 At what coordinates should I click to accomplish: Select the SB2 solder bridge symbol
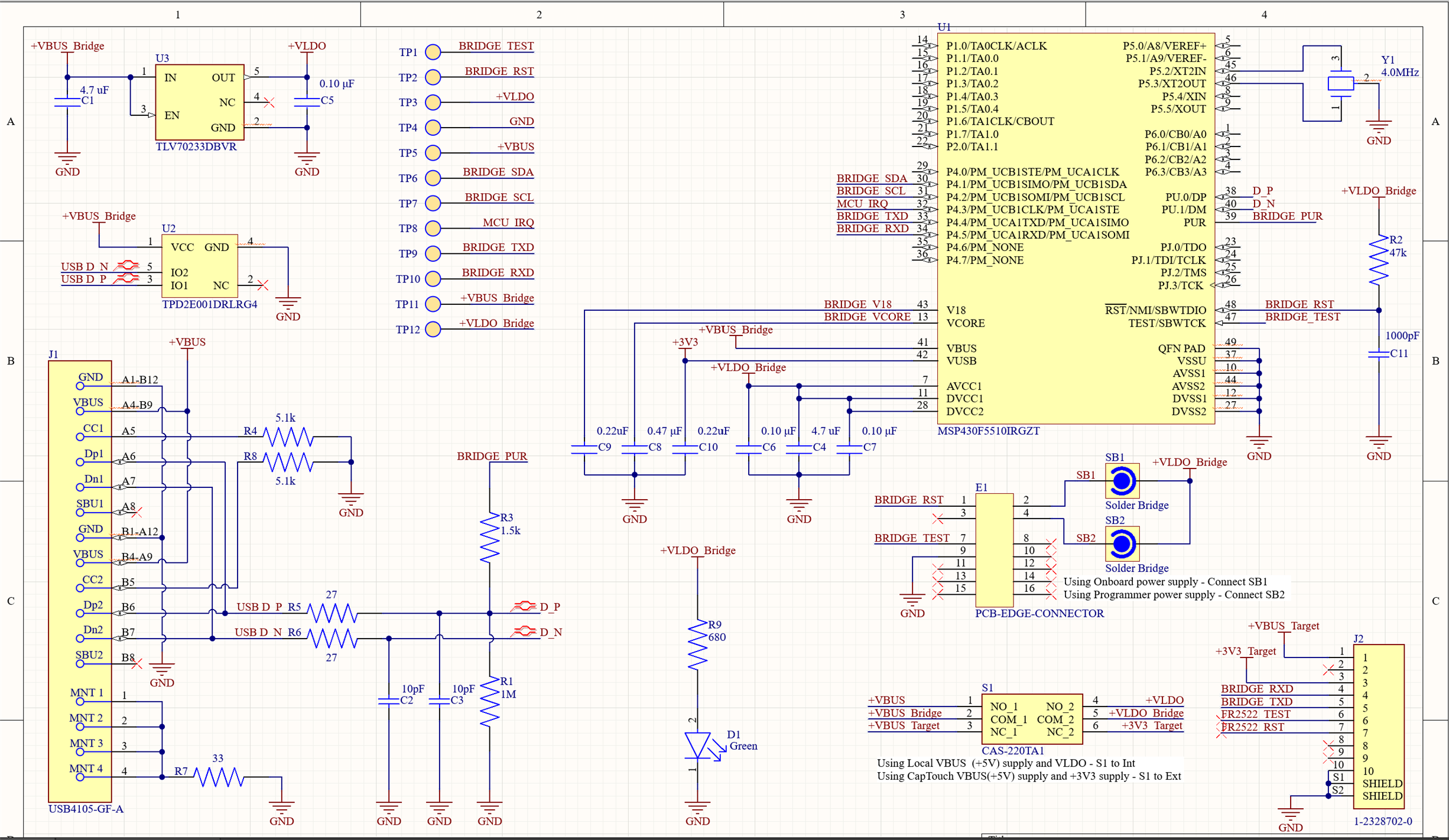click(x=1122, y=544)
